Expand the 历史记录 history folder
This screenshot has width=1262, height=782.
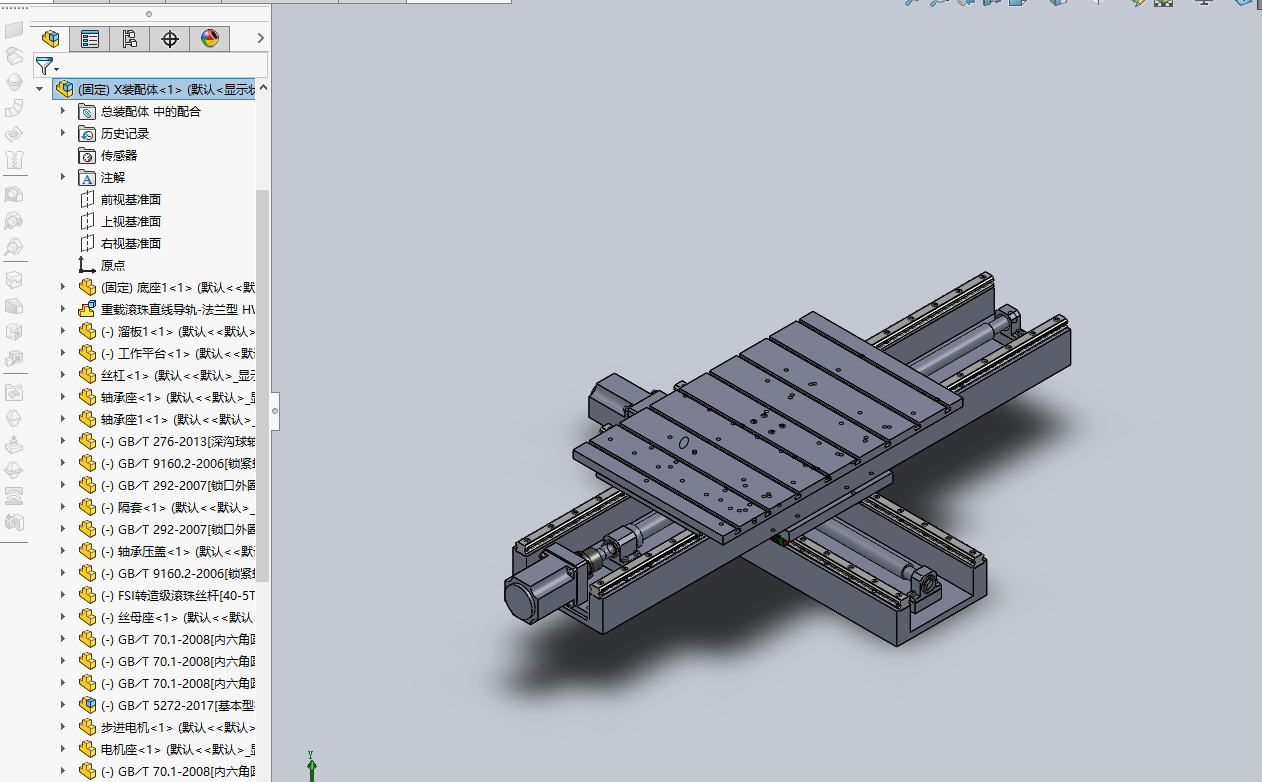[63, 133]
